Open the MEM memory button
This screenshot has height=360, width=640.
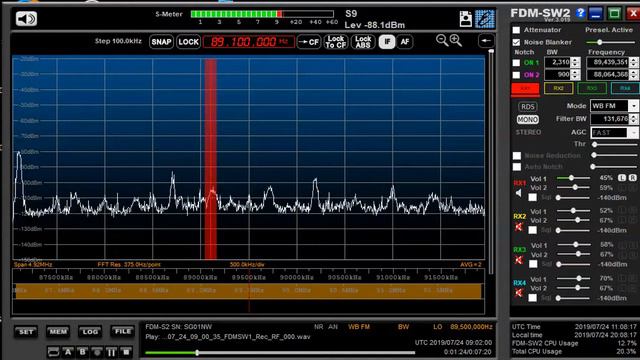click(x=58, y=332)
